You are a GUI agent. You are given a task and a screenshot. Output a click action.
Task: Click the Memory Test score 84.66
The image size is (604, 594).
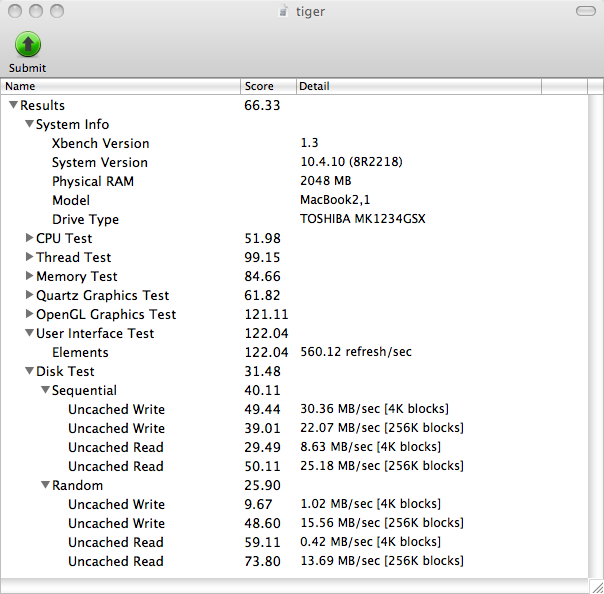[262, 276]
